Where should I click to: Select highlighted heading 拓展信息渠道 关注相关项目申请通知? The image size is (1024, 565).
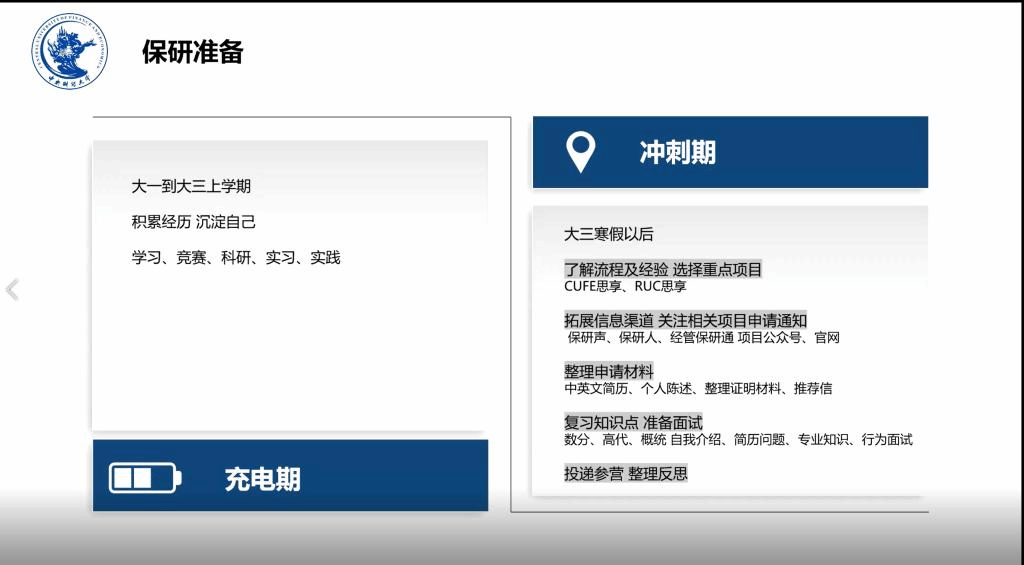point(685,320)
